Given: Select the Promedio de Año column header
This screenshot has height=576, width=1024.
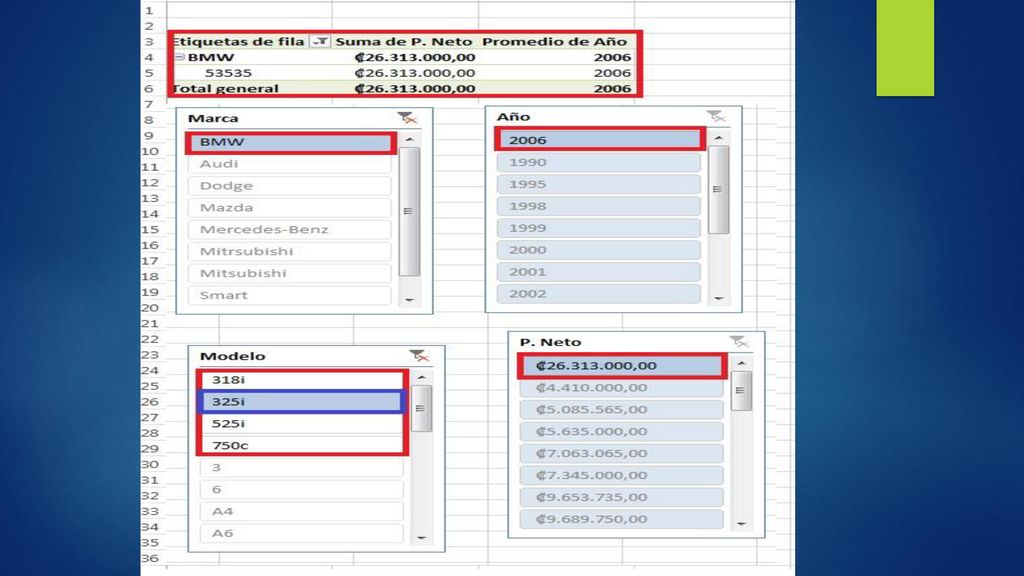Looking at the screenshot, I should 554,41.
